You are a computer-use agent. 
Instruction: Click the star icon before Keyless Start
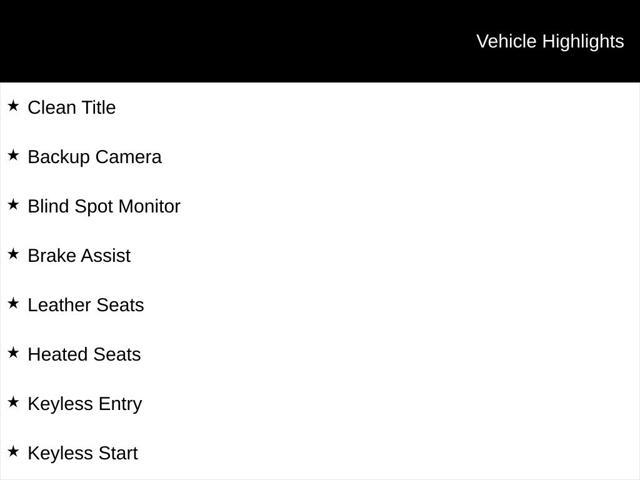click(x=13, y=451)
